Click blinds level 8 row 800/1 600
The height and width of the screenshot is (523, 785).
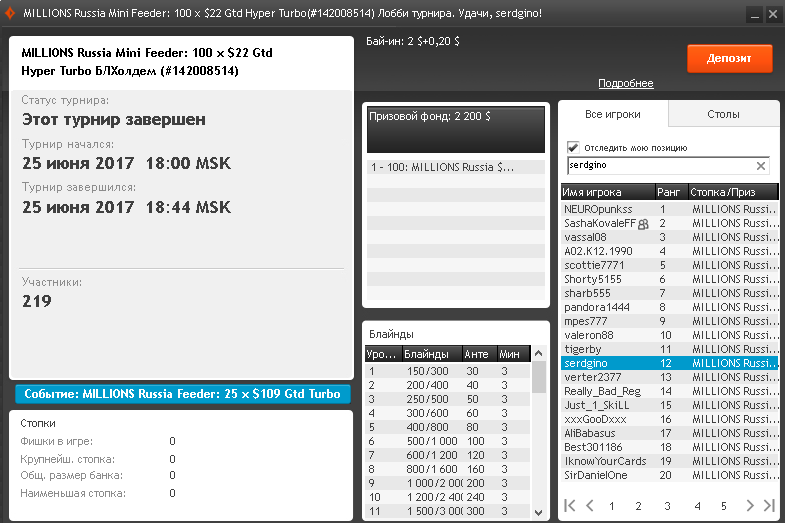point(448,469)
